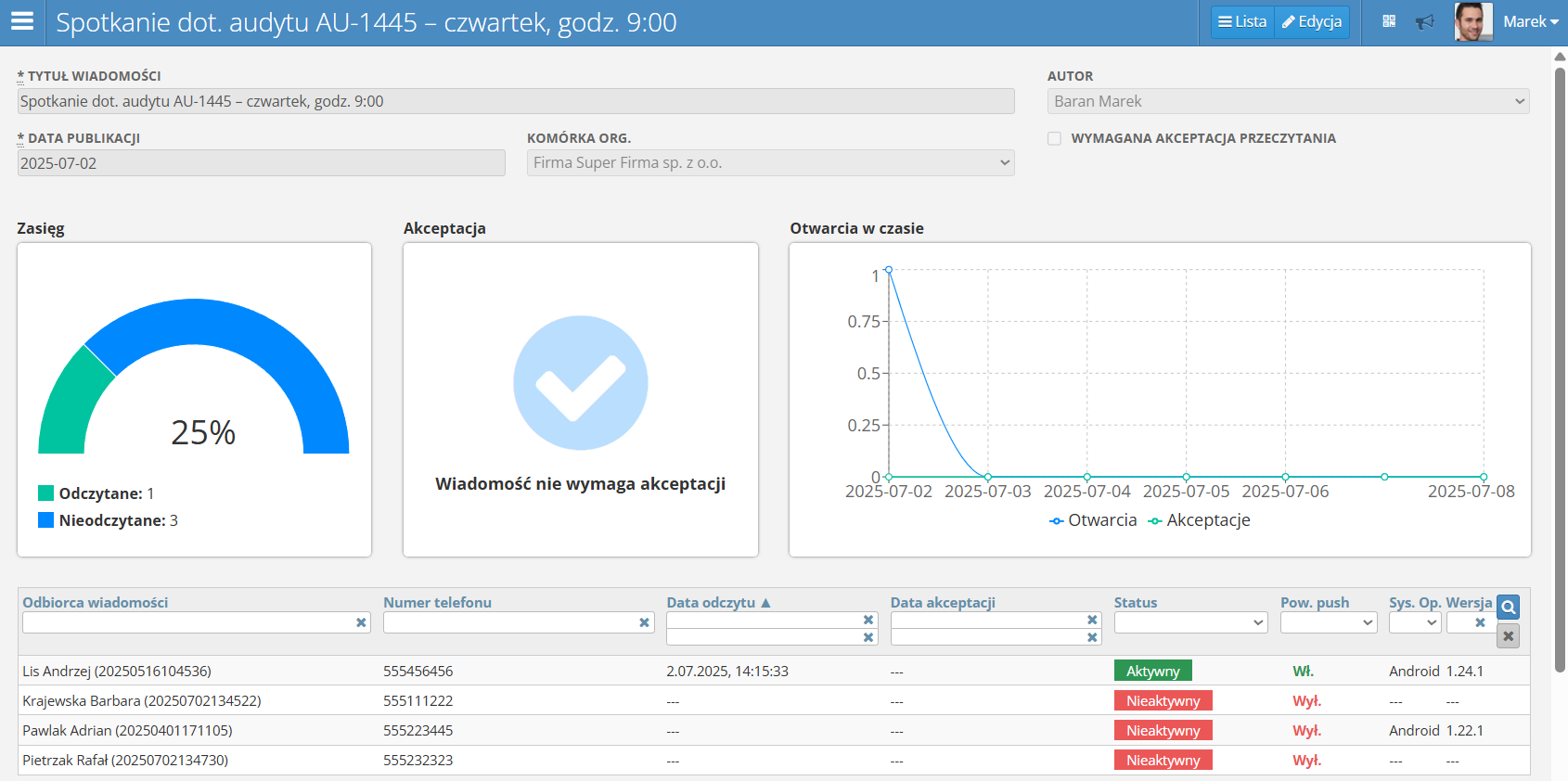Open the Komórka org. dropdown
1568x781 pixels.
point(770,162)
